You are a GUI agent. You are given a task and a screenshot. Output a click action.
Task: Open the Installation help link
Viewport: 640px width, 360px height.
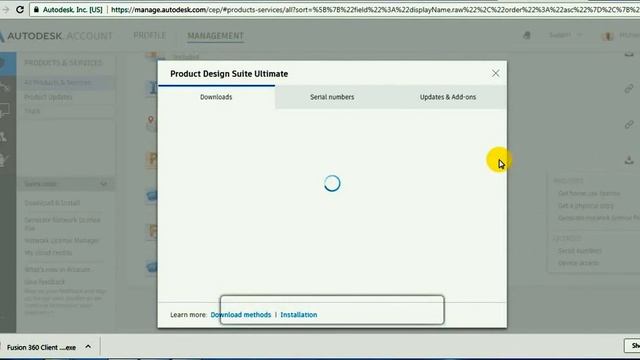(299, 315)
